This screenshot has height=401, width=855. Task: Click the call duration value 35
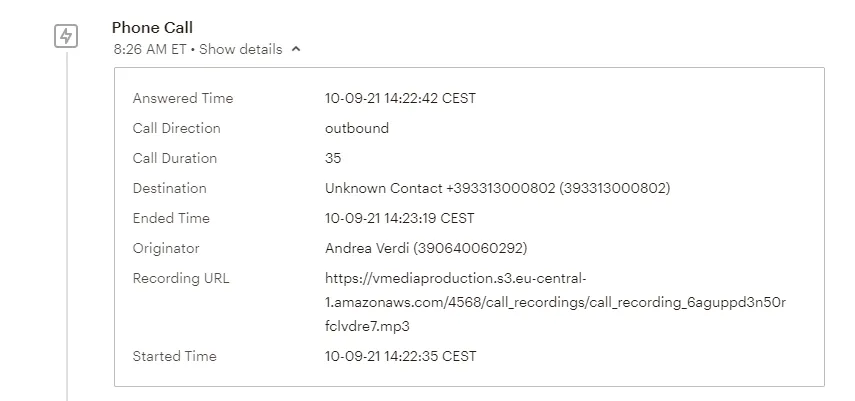333,158
